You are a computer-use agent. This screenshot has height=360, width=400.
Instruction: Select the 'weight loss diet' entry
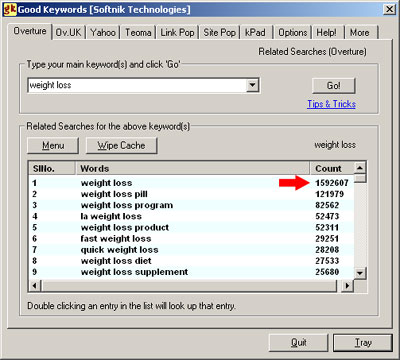pyautogui.click(x=191, y=261)
